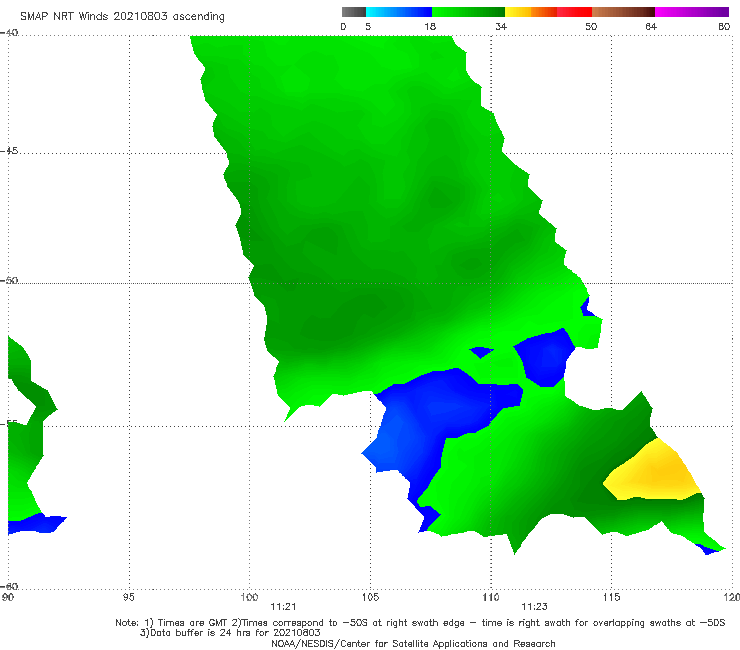The image size is (740, 650).
Task: Click the note 'Data buffer is 24 hrs'
Action: pos(231,633)
